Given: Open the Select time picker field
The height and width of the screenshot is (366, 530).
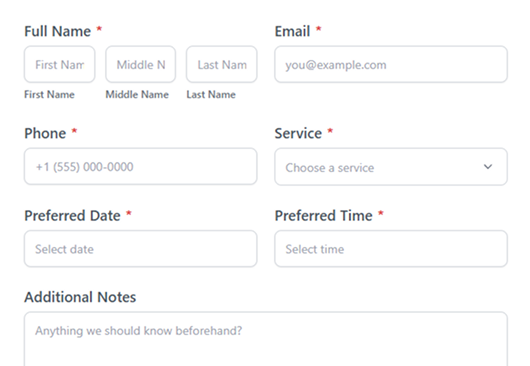Looking at the screenshot, I should tap(391, 249).
